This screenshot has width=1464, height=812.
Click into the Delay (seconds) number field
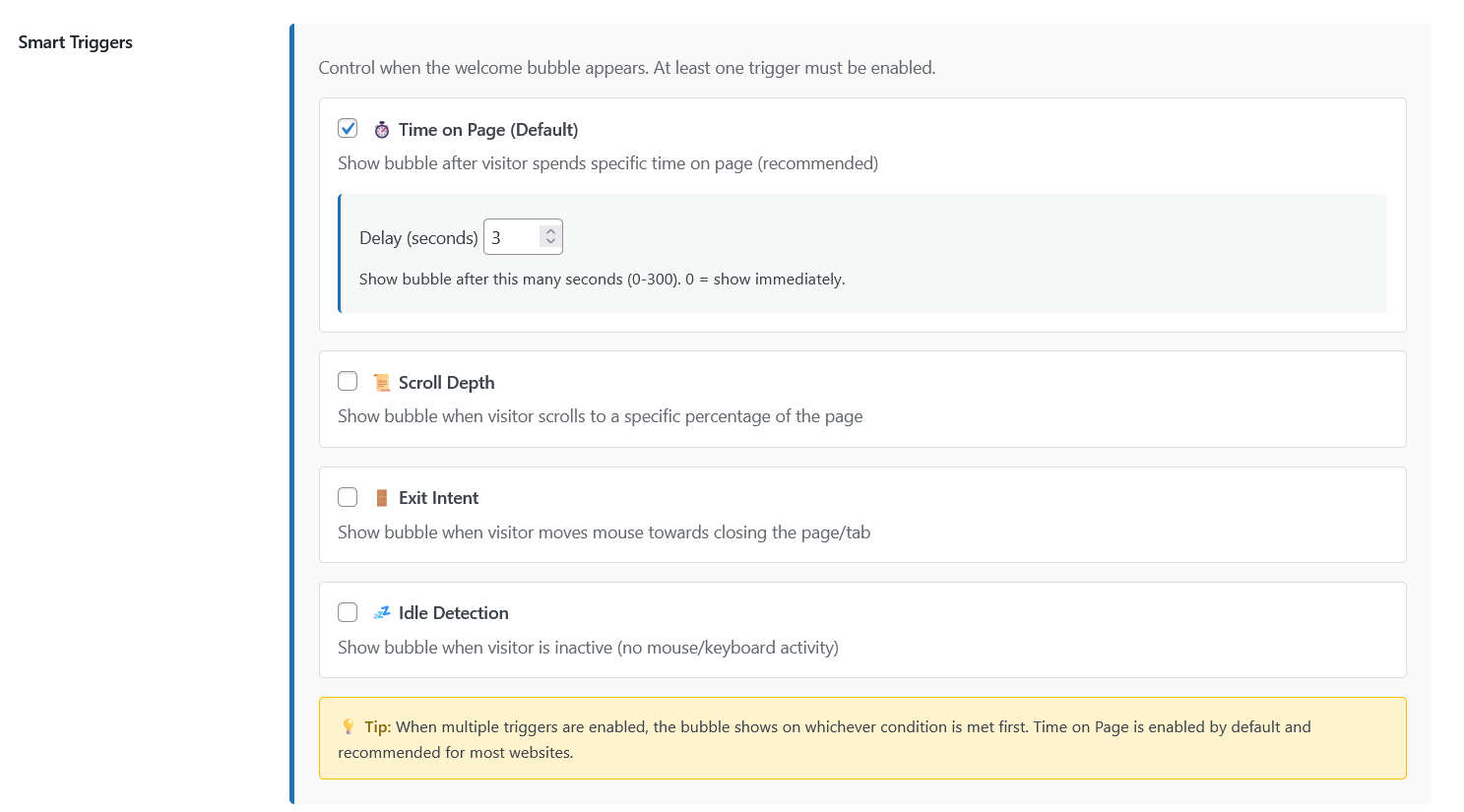(511, 237)
